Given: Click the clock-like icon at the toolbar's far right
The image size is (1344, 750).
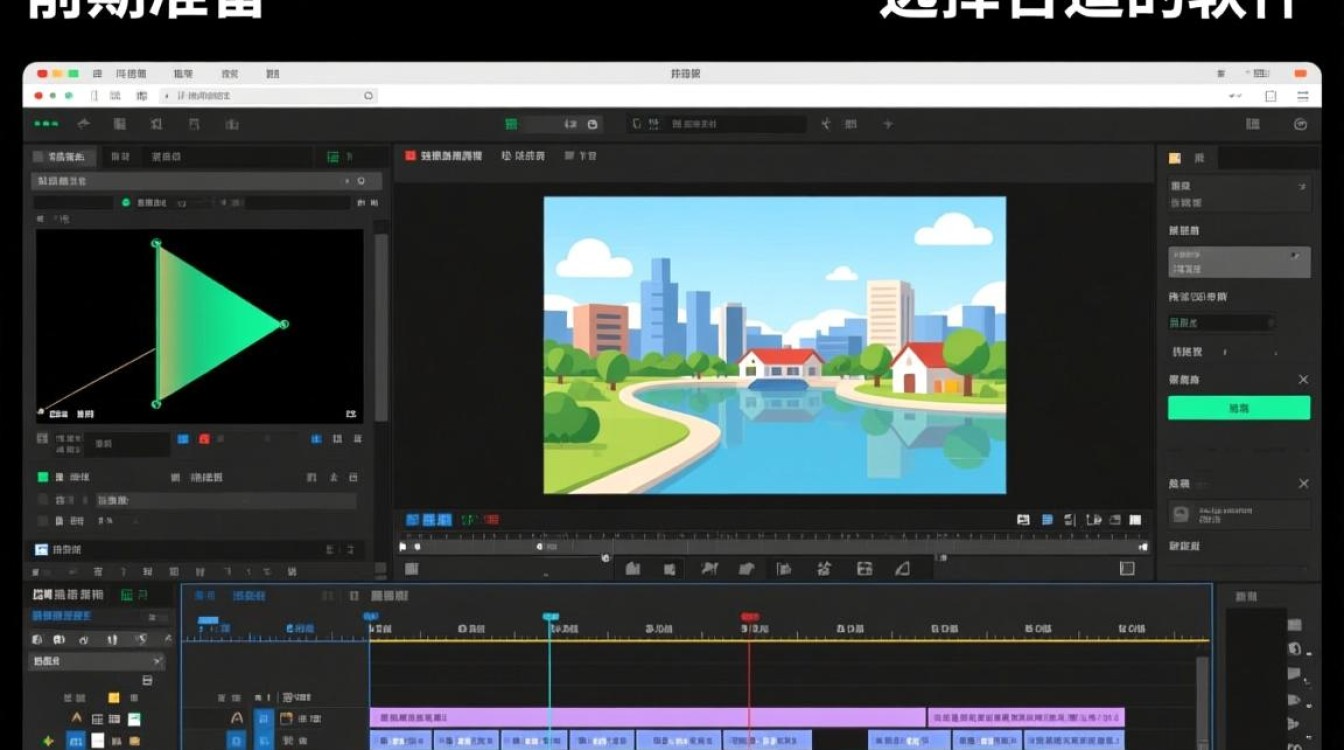Looking at the screenshot, I should click(x=1300, y=124).
